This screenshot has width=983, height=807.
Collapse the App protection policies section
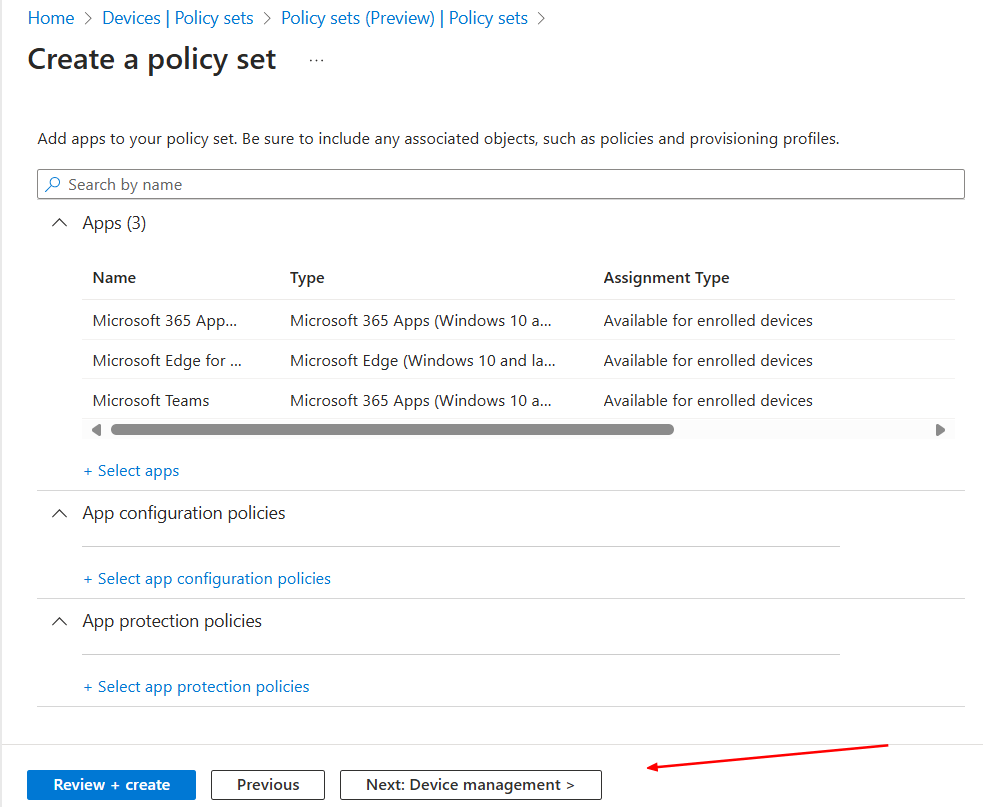[x=59, y=621]
